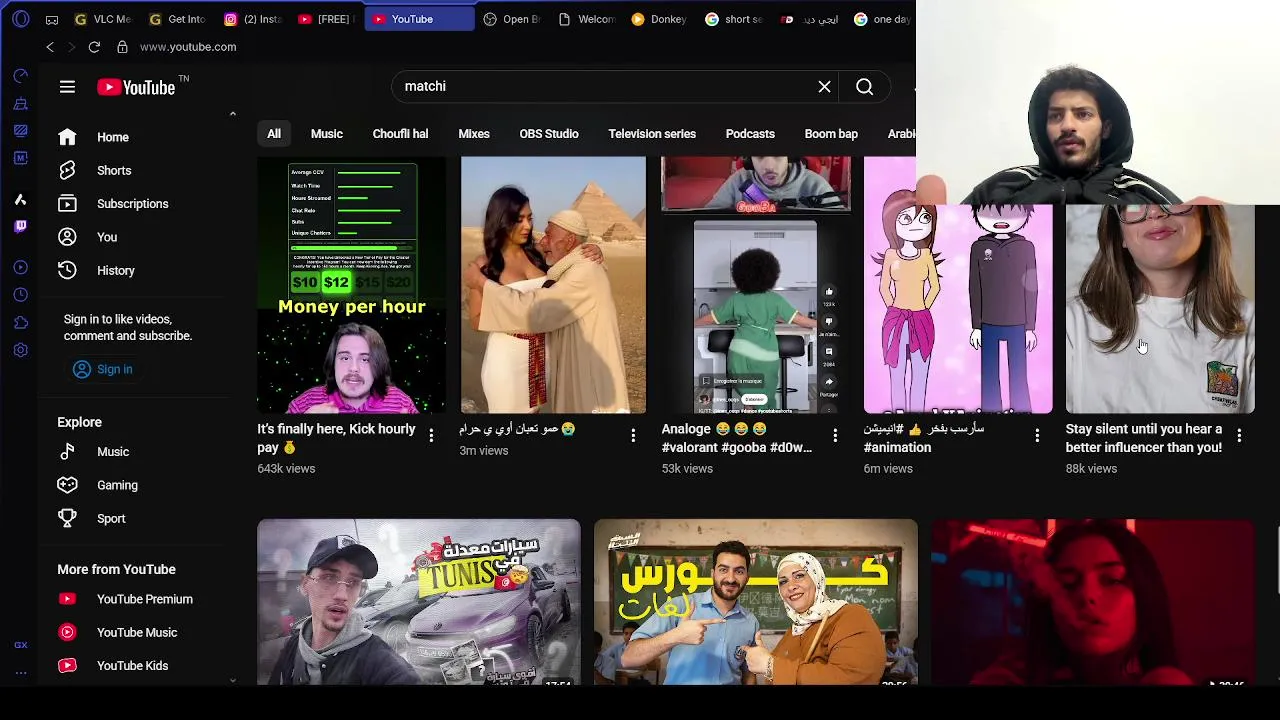This screenshot has height=720, width=1280.
Task: Switch to the 'Get Into' browser tab
Action: (178, 19)
